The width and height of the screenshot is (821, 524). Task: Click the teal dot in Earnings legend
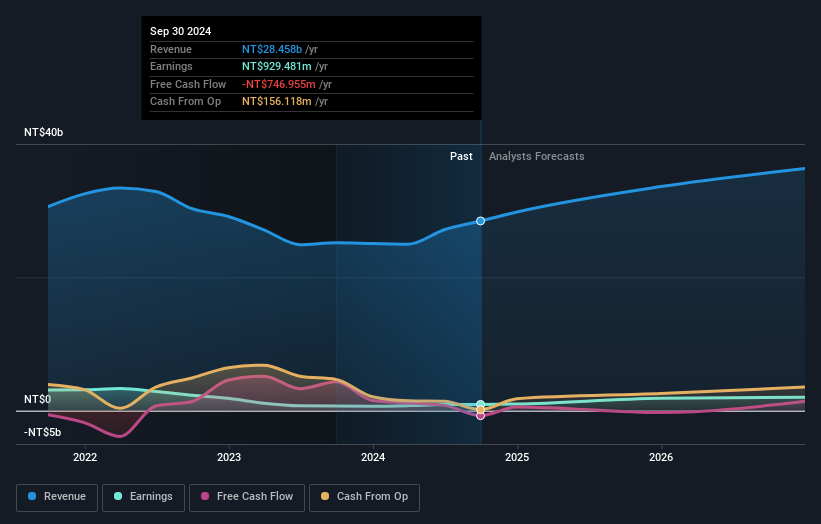(x=118, y=496)
